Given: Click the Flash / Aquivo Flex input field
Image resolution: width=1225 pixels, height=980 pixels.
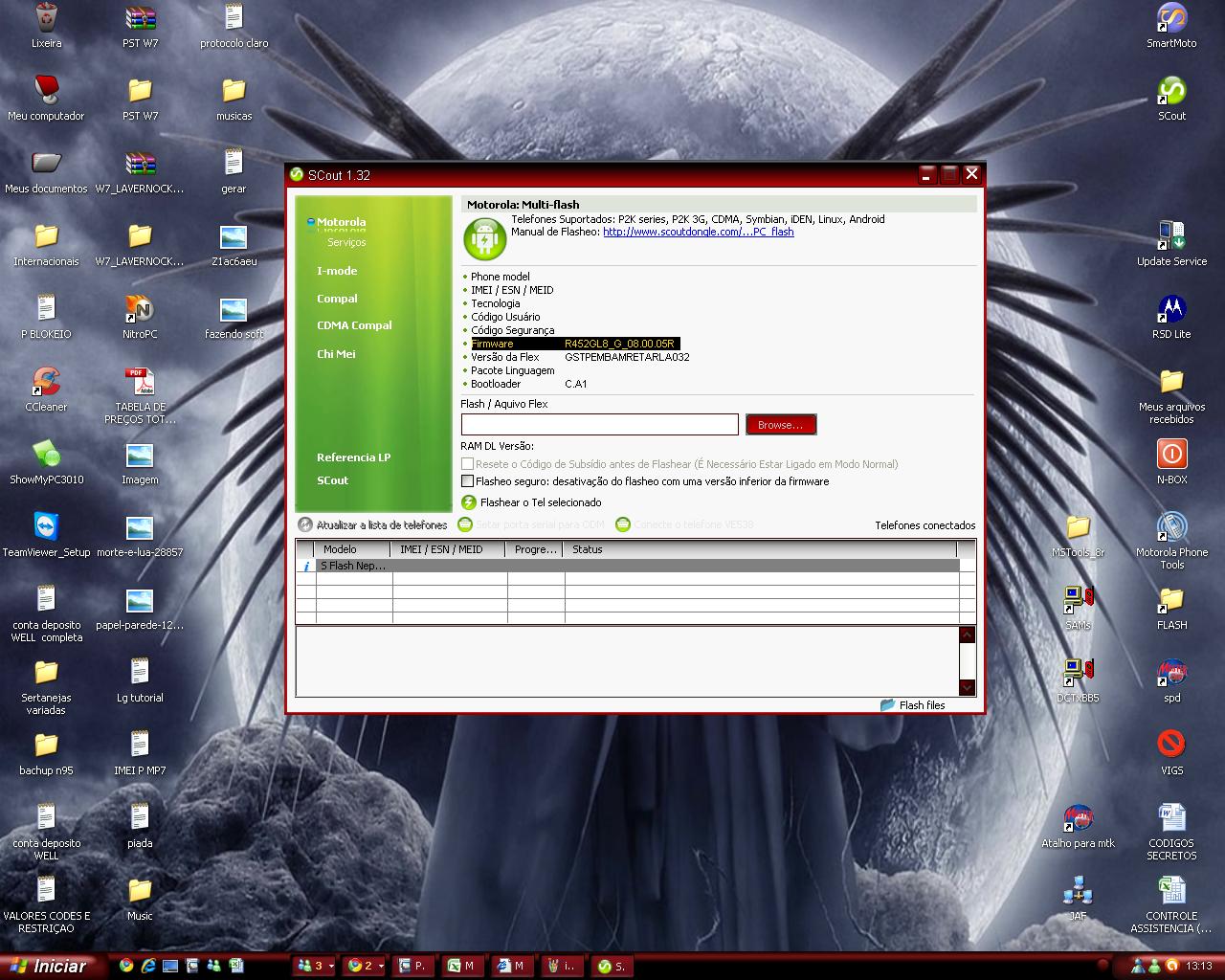Looking at the screenshot, I should 600,425.
